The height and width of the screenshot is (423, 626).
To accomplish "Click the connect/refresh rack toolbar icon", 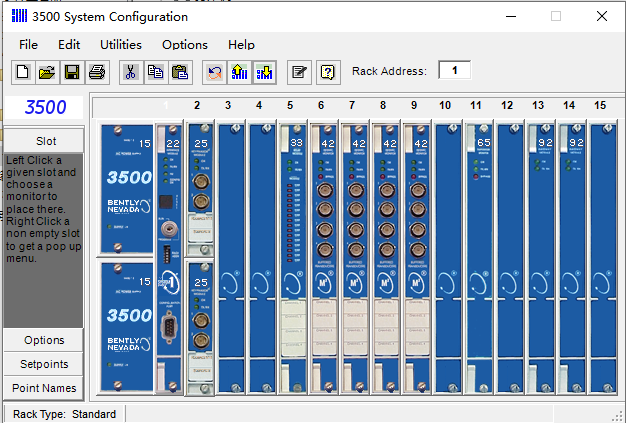I will tap(214, 71).
